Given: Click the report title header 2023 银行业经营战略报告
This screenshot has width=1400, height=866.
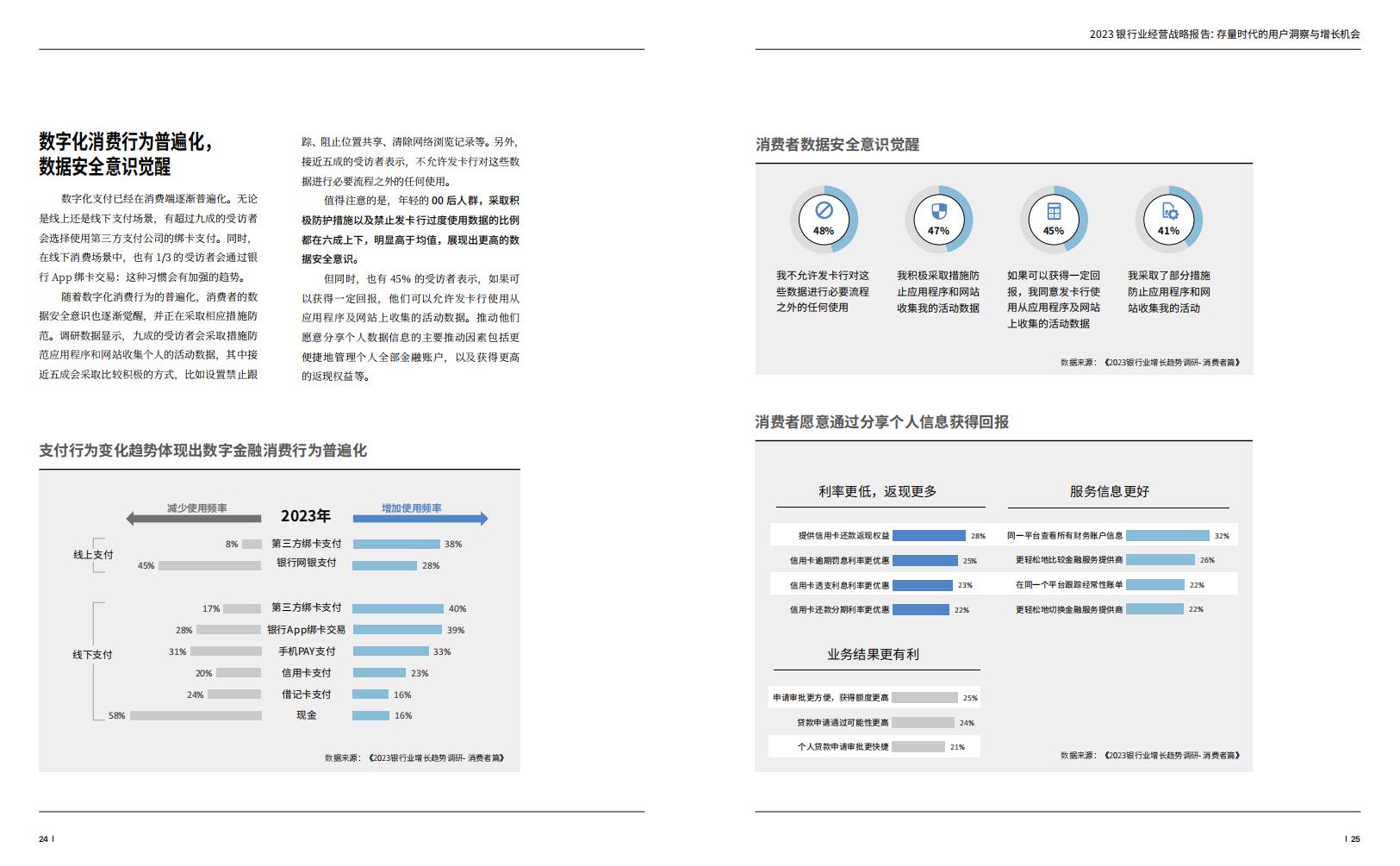Looking at the screenshot, I should pyautogui.click(x=1225, y=34).
